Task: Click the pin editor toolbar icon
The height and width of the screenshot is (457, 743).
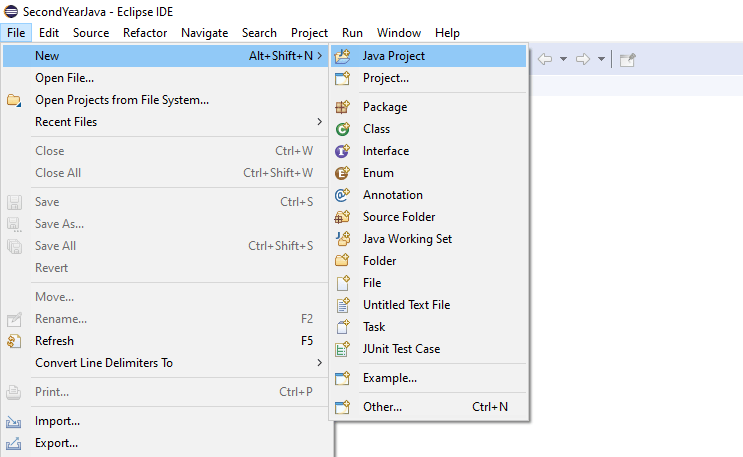Action: tap(627, 59)
